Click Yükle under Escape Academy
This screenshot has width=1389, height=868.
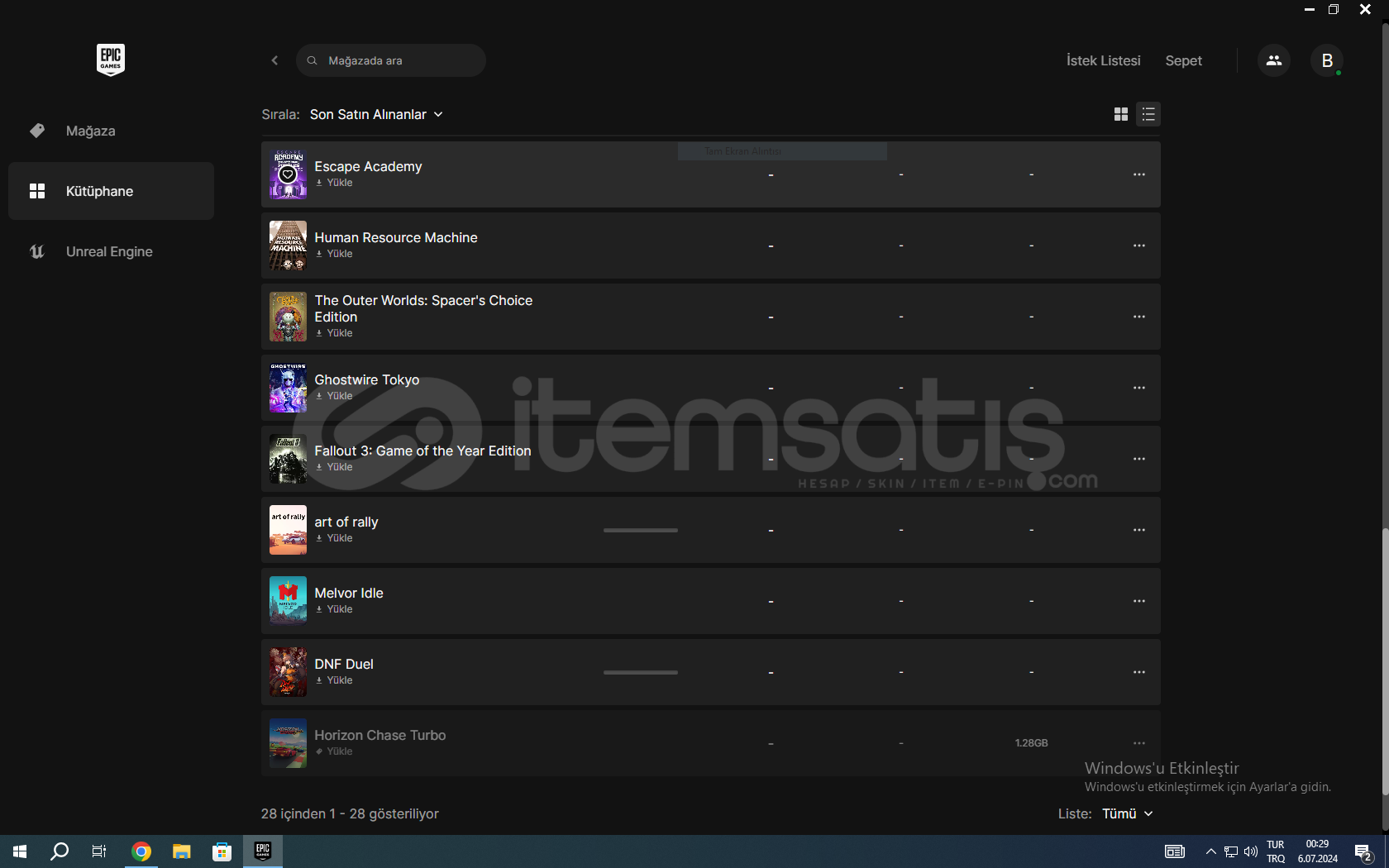[x=334, y=183]
